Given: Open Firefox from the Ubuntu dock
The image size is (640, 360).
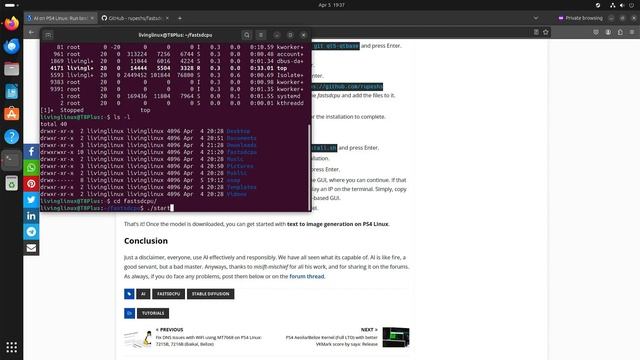Looking at the screenshot, I should tap(11, 23).
